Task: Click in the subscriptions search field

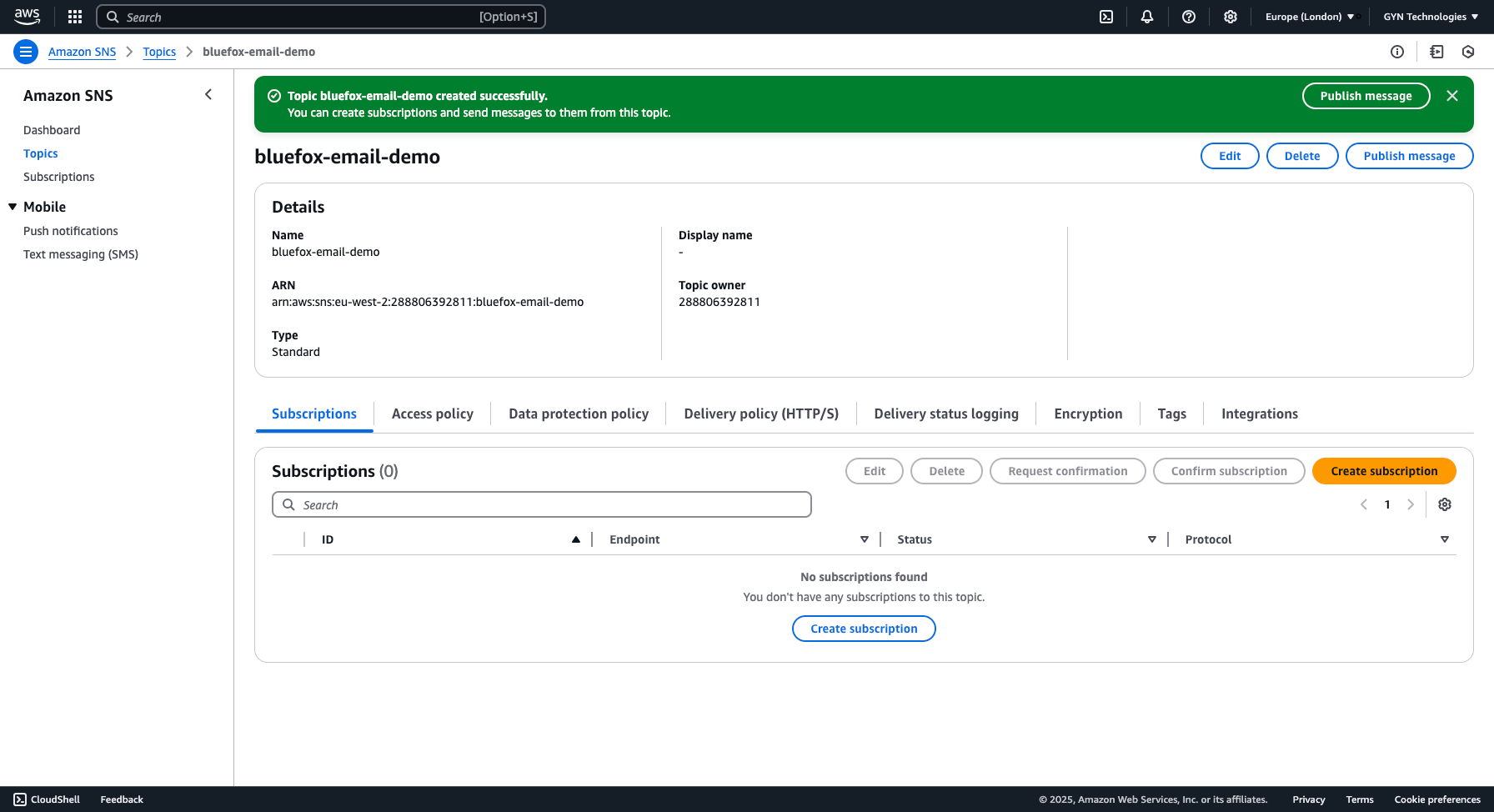Action: click(541, 504)
